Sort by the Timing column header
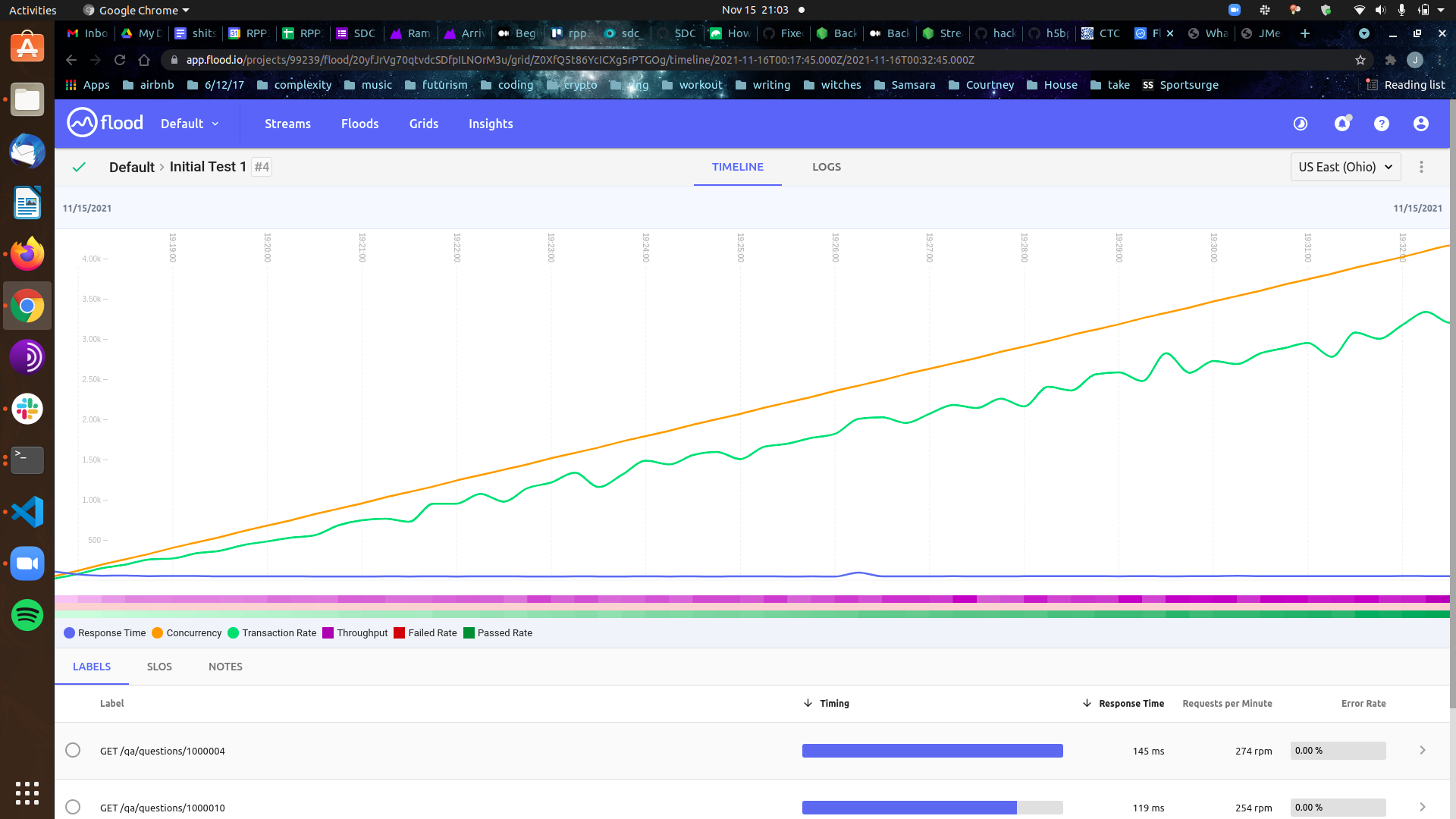The width and height of the screenshot is (1456, 819). tap(826, 704)
